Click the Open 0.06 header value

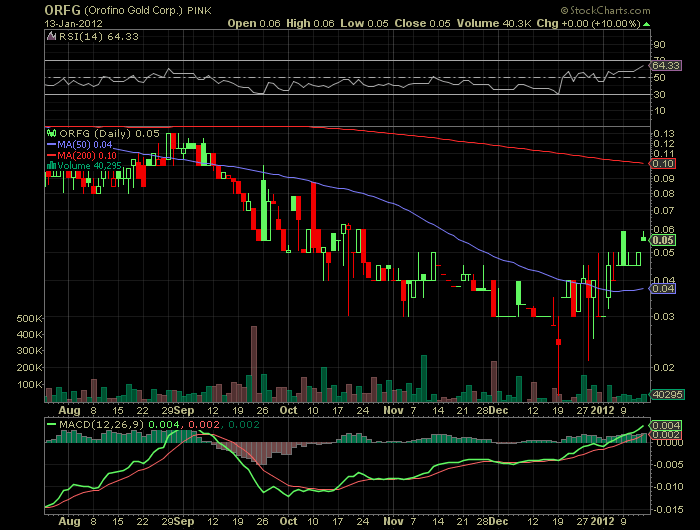click(x=254, y=24)
